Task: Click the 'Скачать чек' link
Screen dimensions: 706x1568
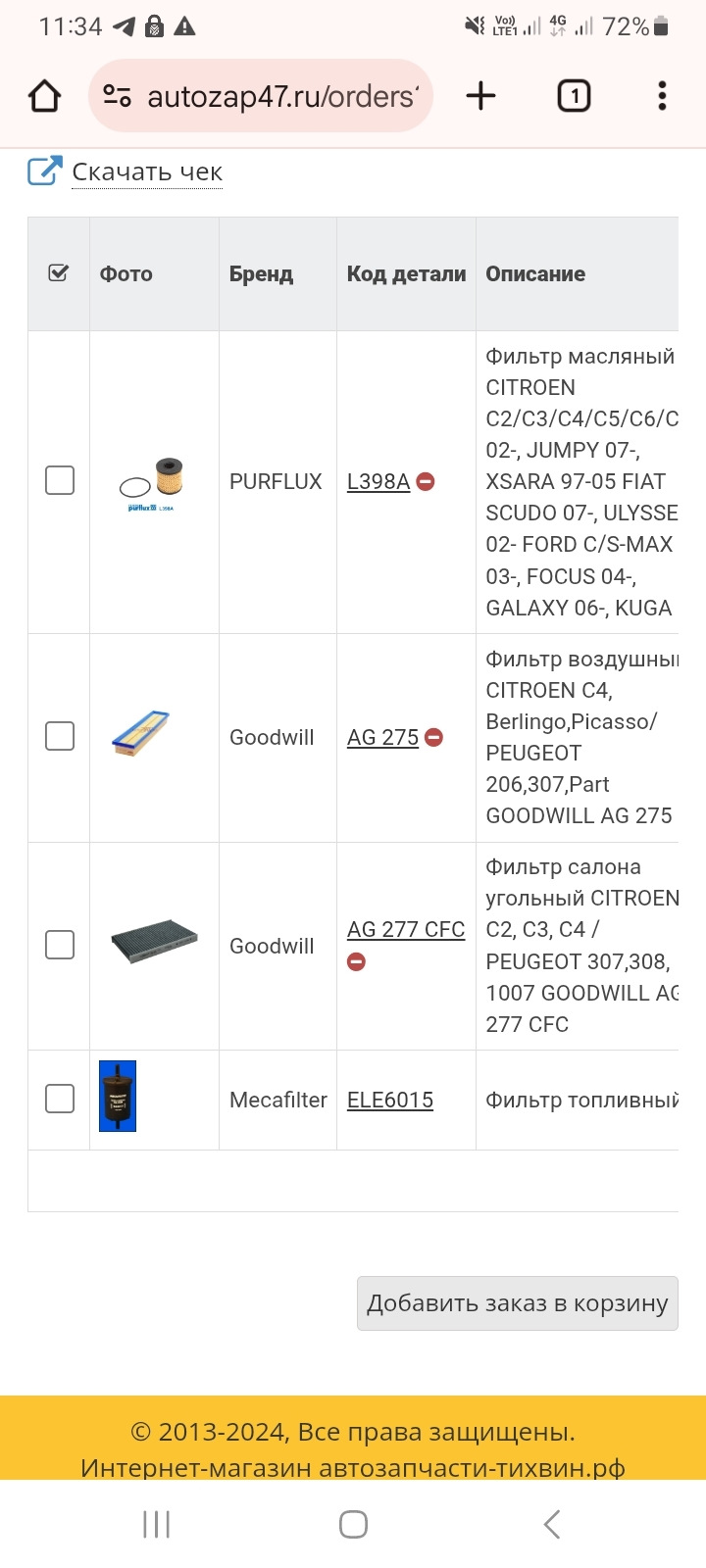Action: 147,171
